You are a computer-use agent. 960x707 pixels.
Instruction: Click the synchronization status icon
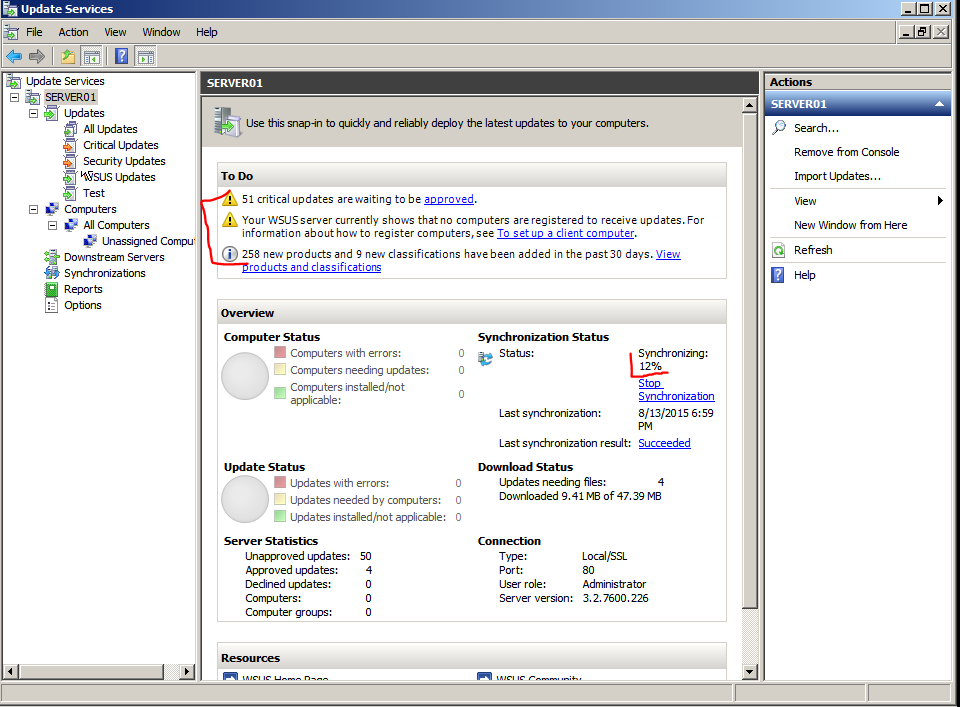pyautogui.click(x=486, y=359)
